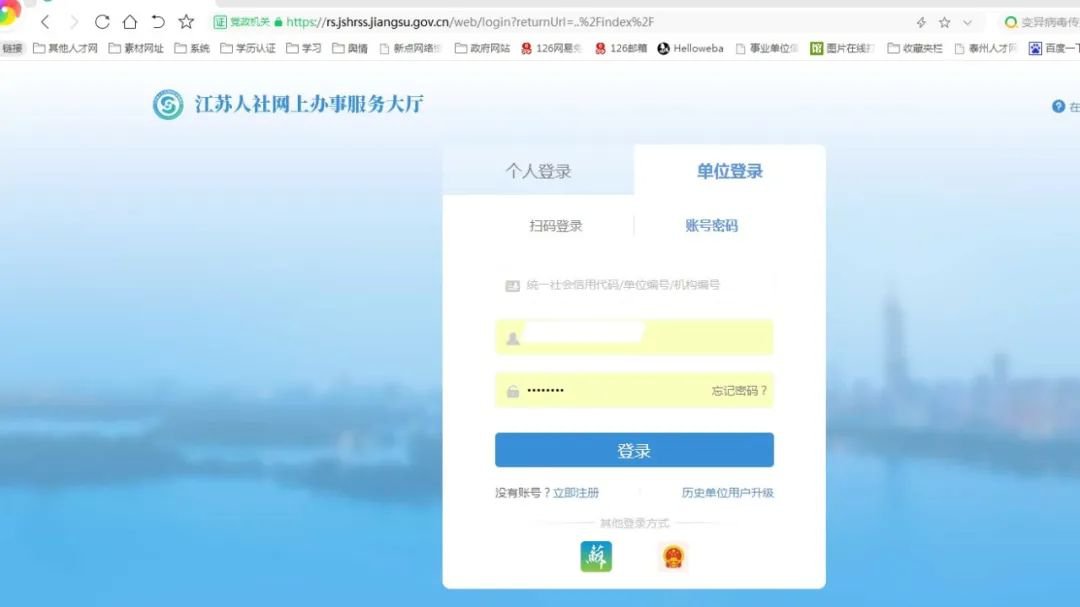Expand the address bar dropdown chevron

[x=967, y=22]
